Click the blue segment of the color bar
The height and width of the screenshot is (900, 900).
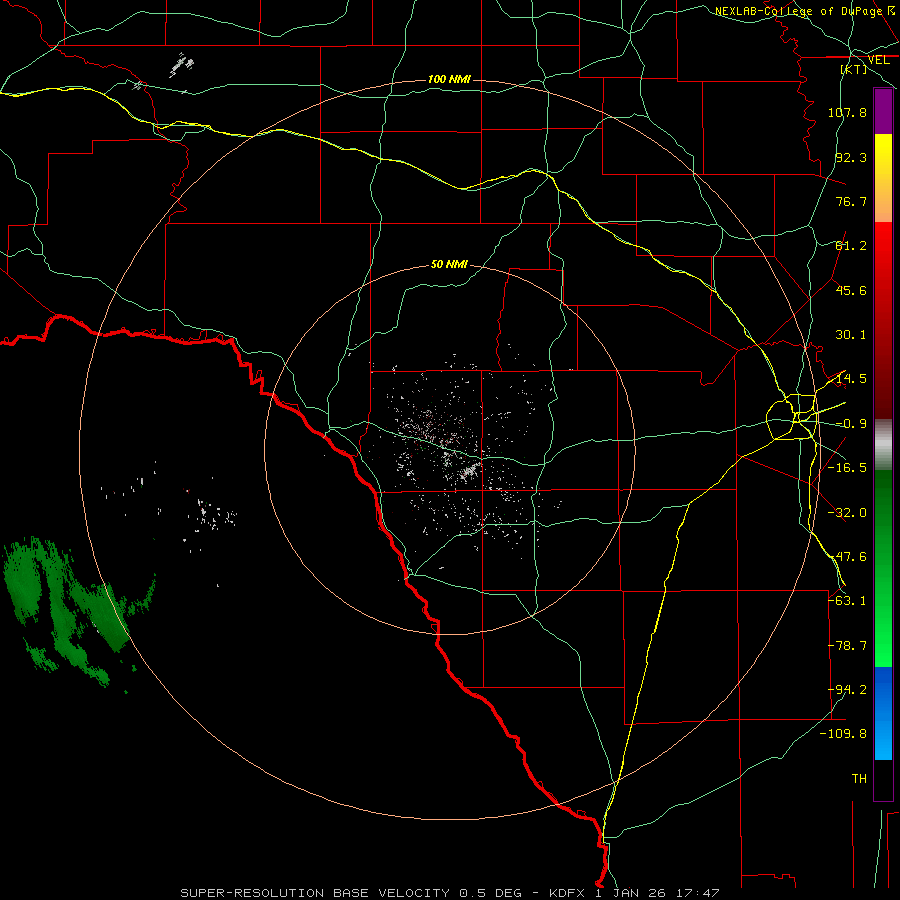(883, 713)
